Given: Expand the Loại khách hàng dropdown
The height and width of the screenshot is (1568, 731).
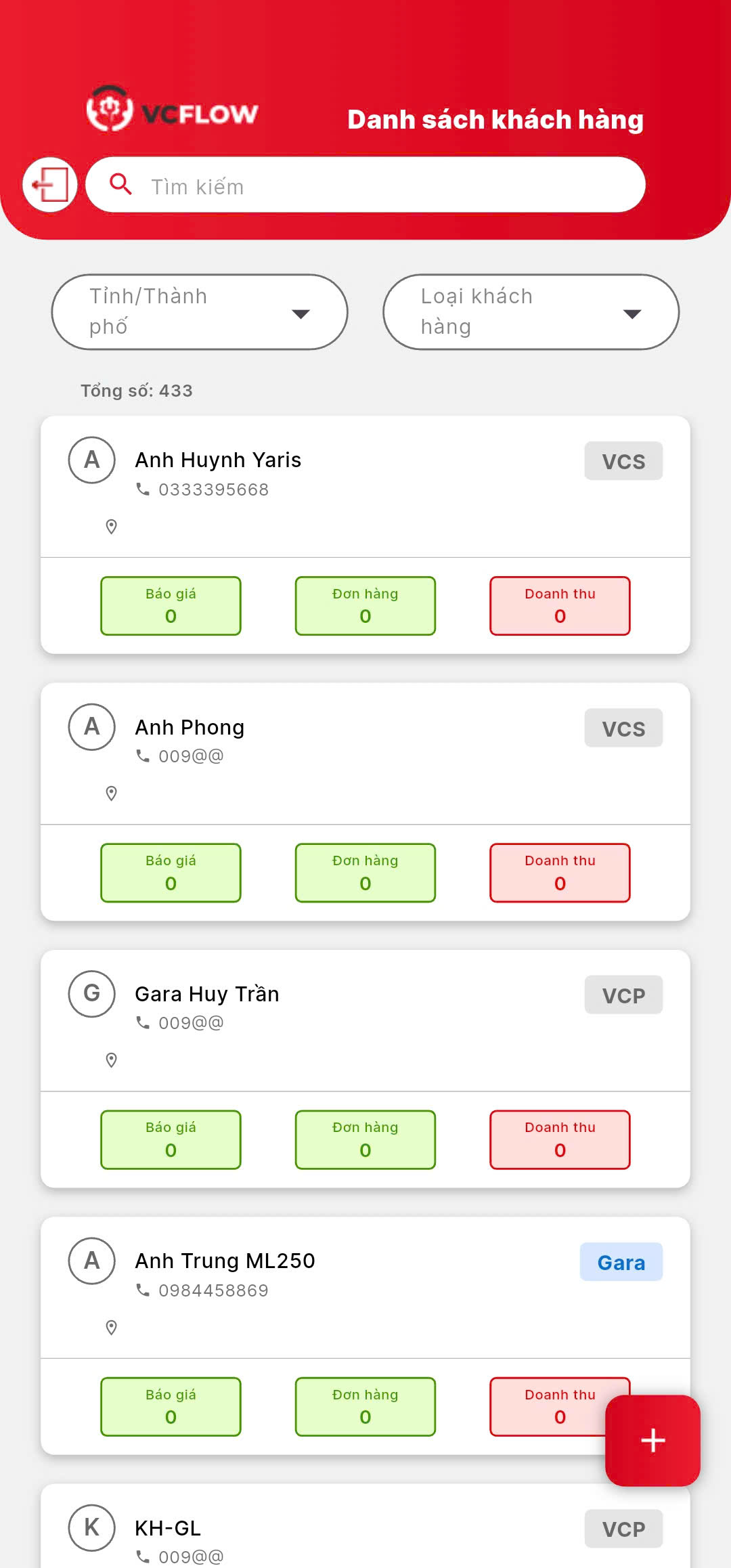Looking at the screenshot, I should click(531, 312).
